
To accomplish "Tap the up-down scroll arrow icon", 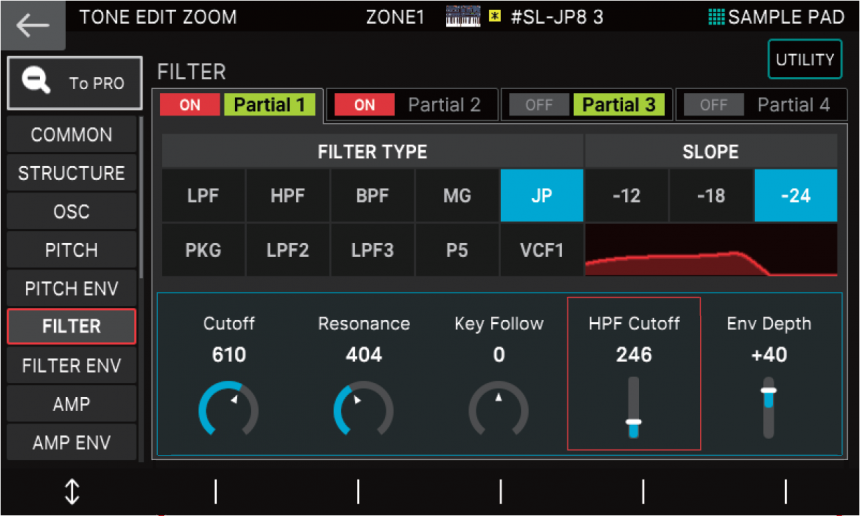I will pyautogui.click(x=72, y=491).
